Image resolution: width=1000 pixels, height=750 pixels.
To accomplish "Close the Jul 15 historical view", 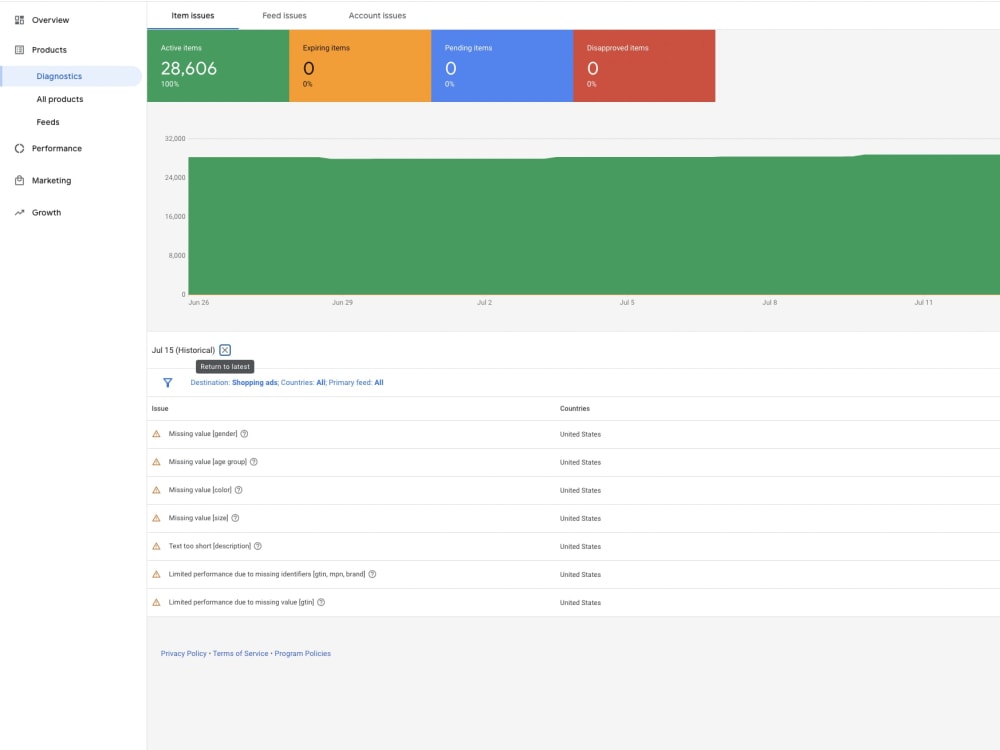I will (225, 350).
